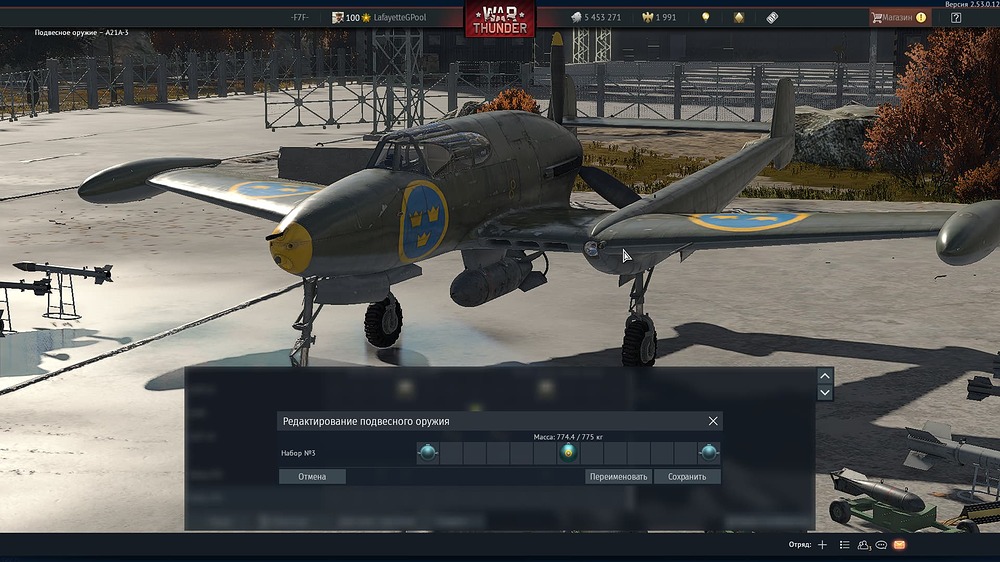Click the War Thunder logo
The height and width of the screenshot is (562, 1000).
499,19
